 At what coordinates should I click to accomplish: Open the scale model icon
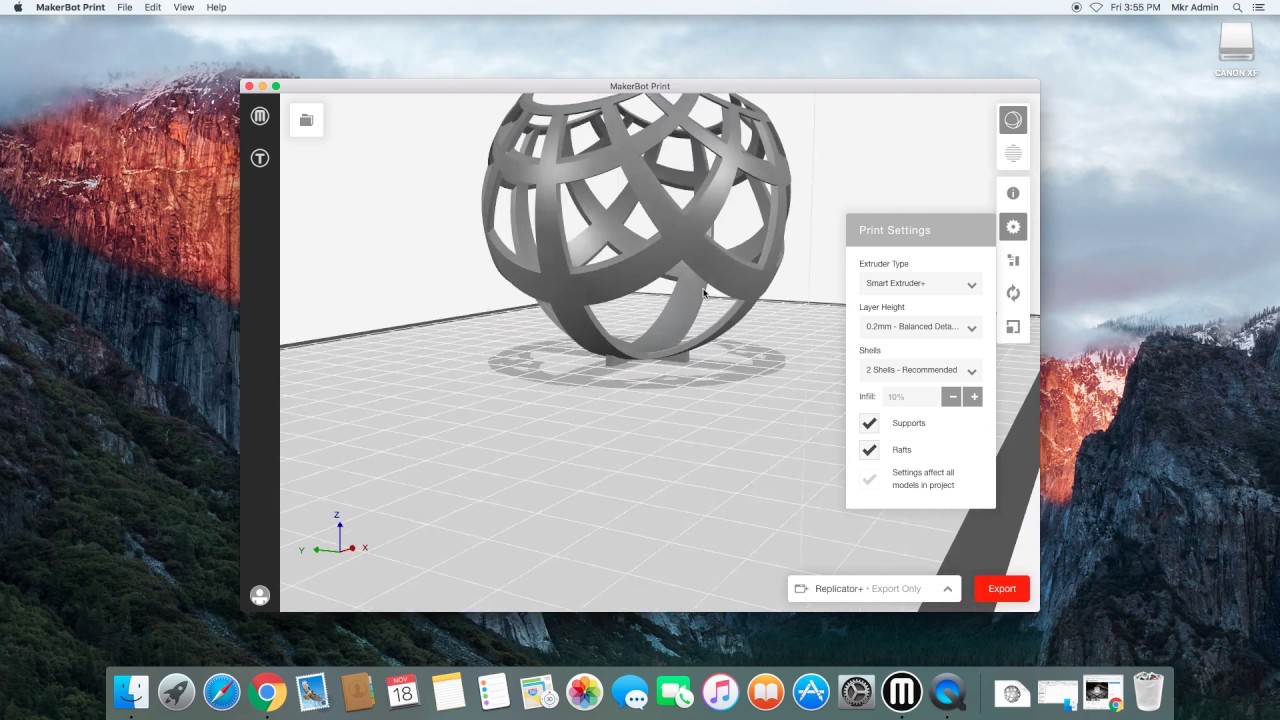pyautogui.click(x=1013, y=327)
